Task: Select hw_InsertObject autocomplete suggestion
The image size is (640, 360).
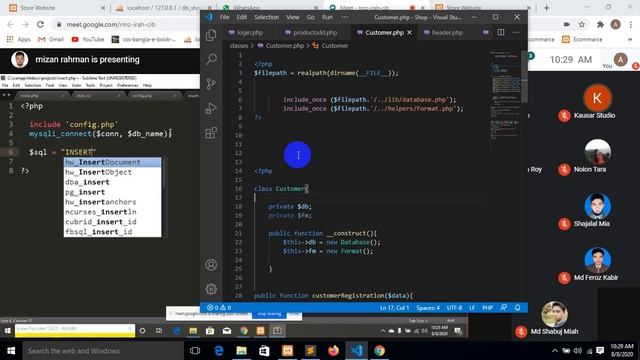Action: pos(113,172)
